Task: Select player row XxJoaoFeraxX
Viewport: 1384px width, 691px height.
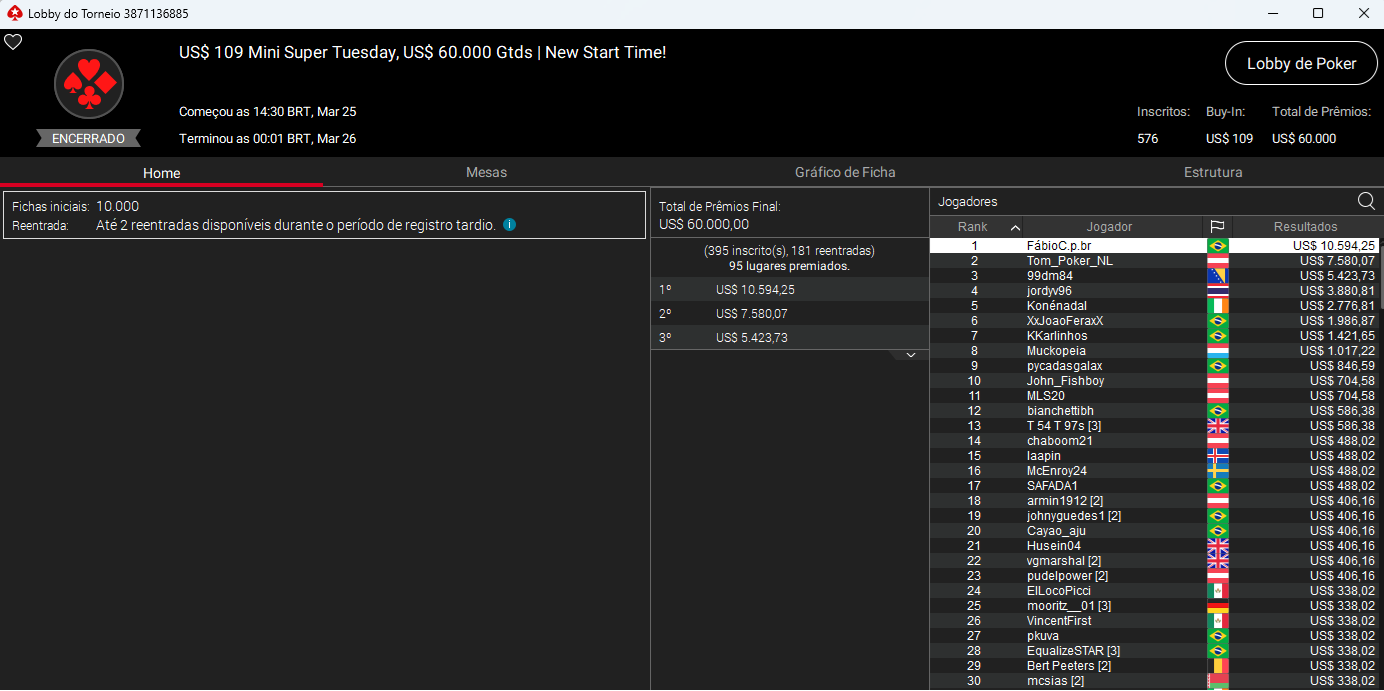Action: click(x=1154, y=321)
